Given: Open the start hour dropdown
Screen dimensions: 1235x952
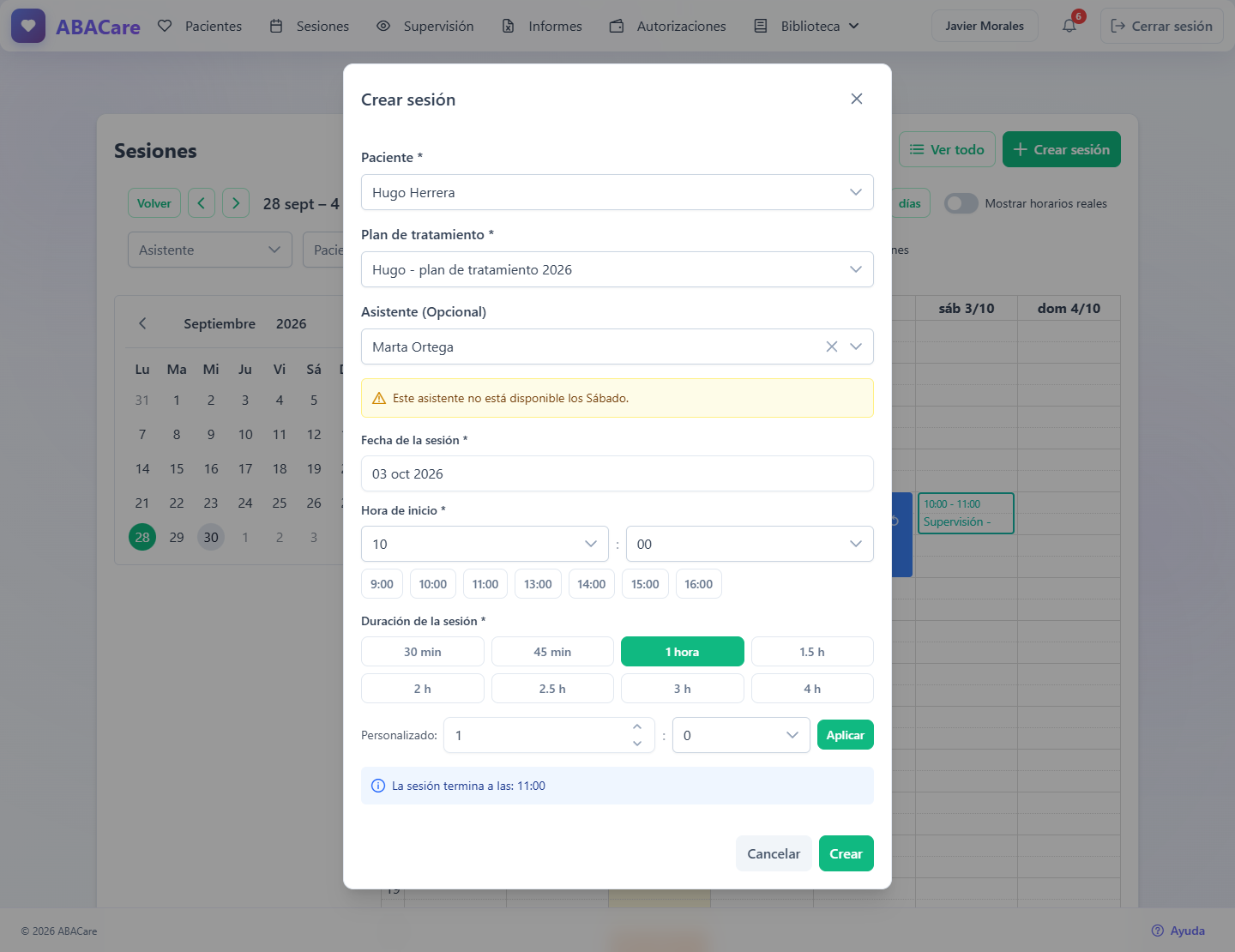Looking at the screenshot, I should [485, 544].
